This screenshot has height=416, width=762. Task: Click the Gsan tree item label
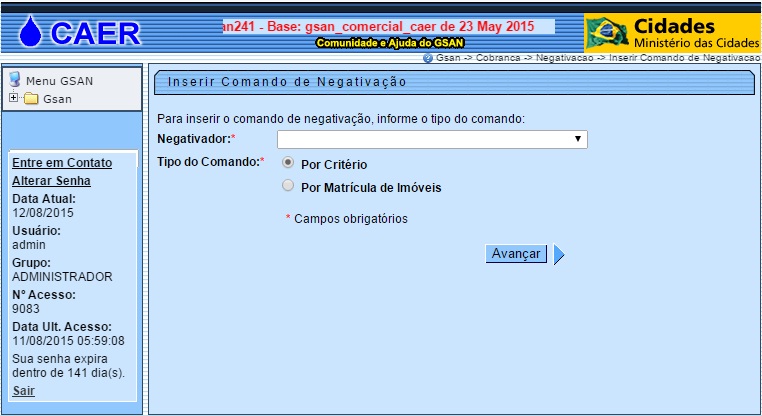[x=57, y=99]
